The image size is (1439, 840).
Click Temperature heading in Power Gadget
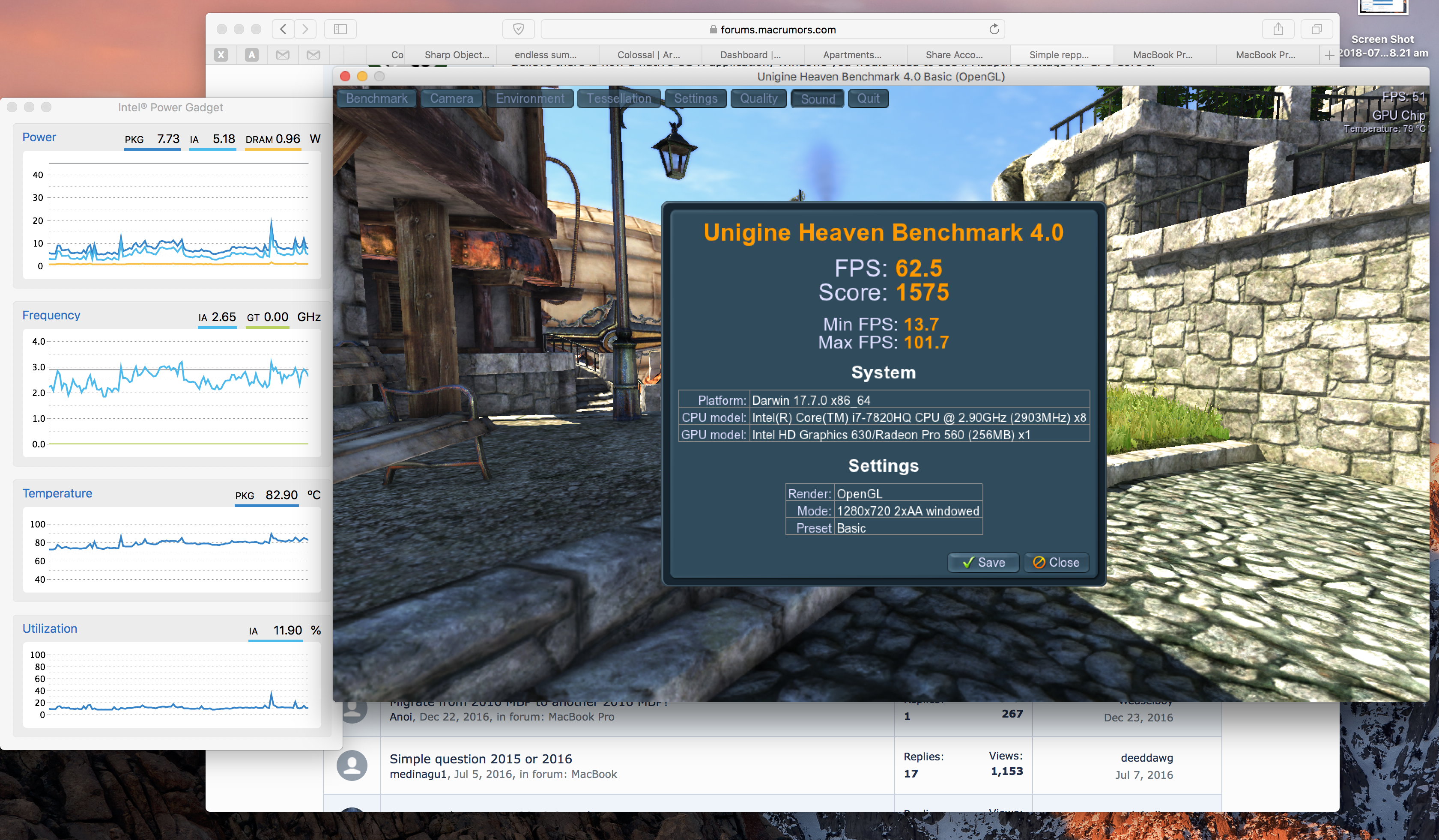(x=57, y=494)
